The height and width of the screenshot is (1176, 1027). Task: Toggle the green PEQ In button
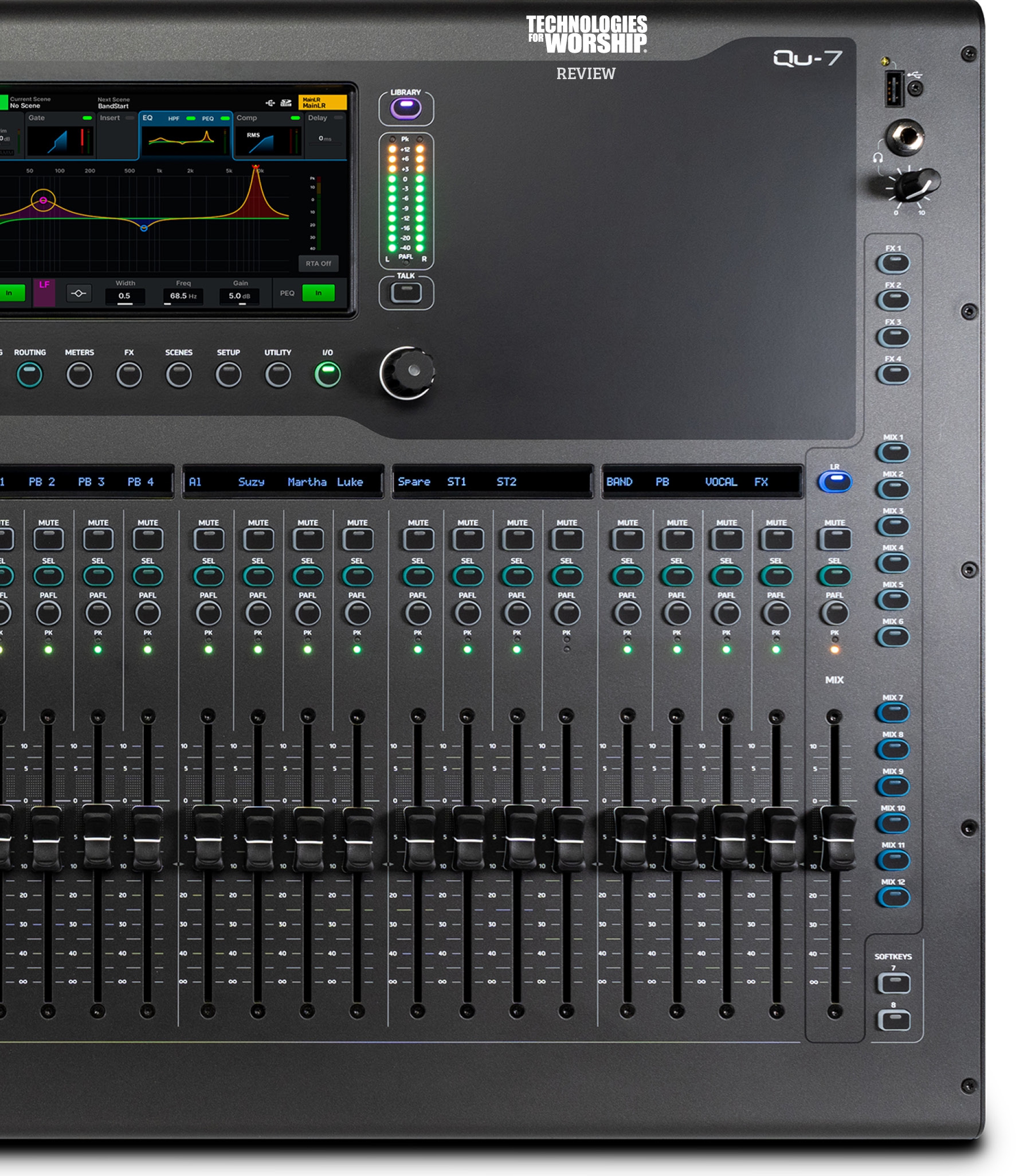pos(318,293)
